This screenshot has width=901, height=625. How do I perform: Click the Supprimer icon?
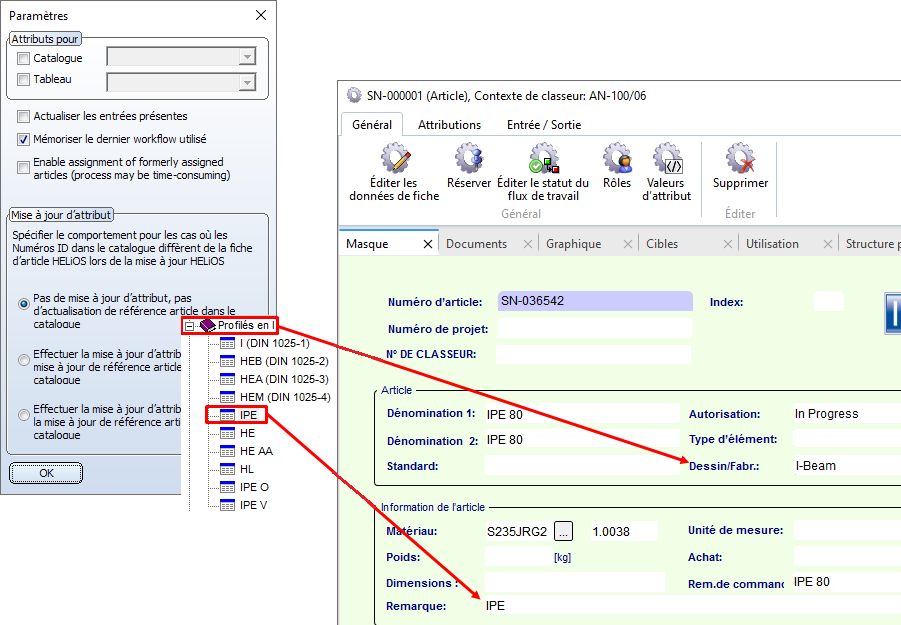(740, 158)
